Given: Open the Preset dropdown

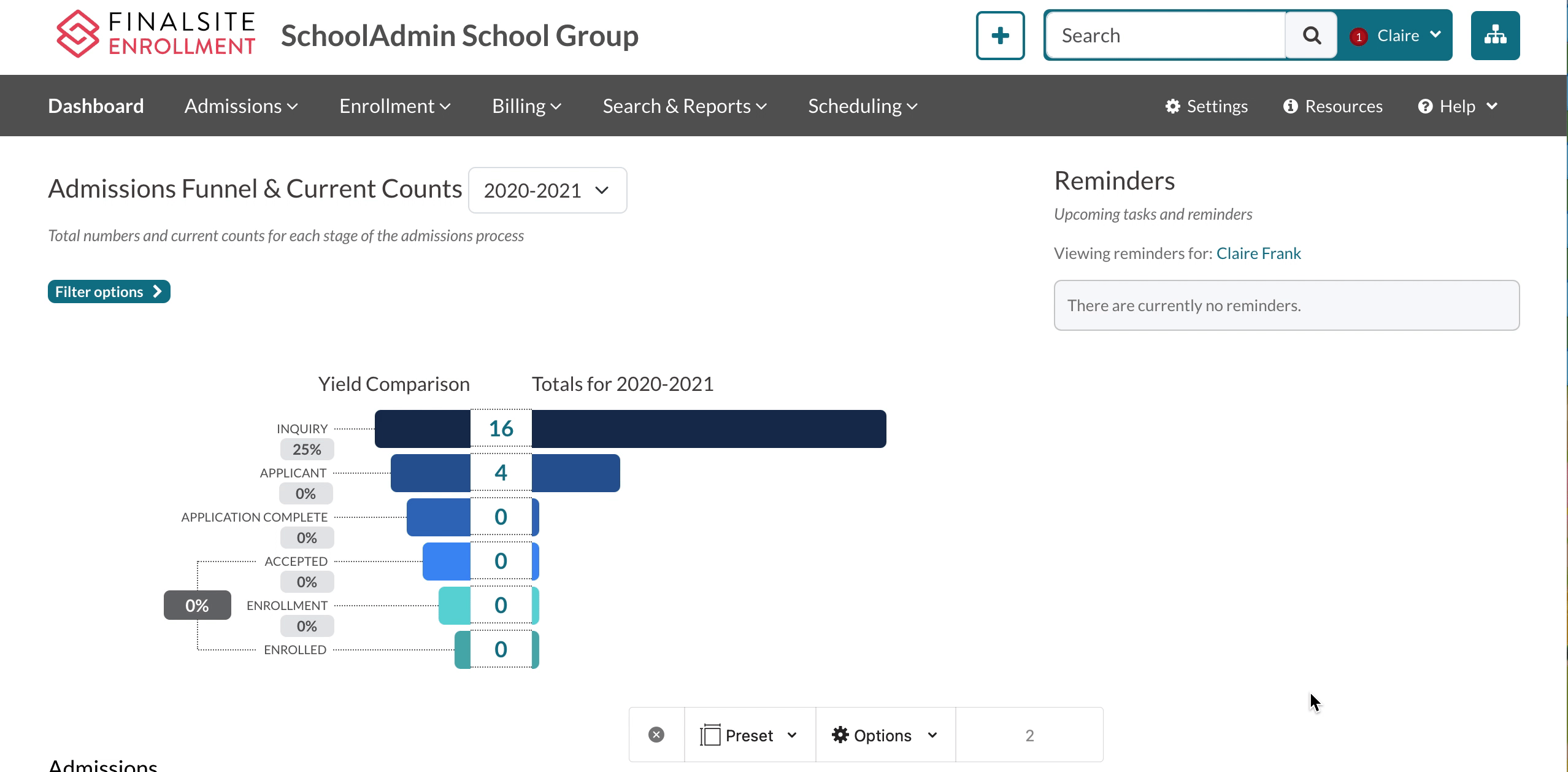Looking at the screenshot, I should pyautogui.click(x=749, y=735).
